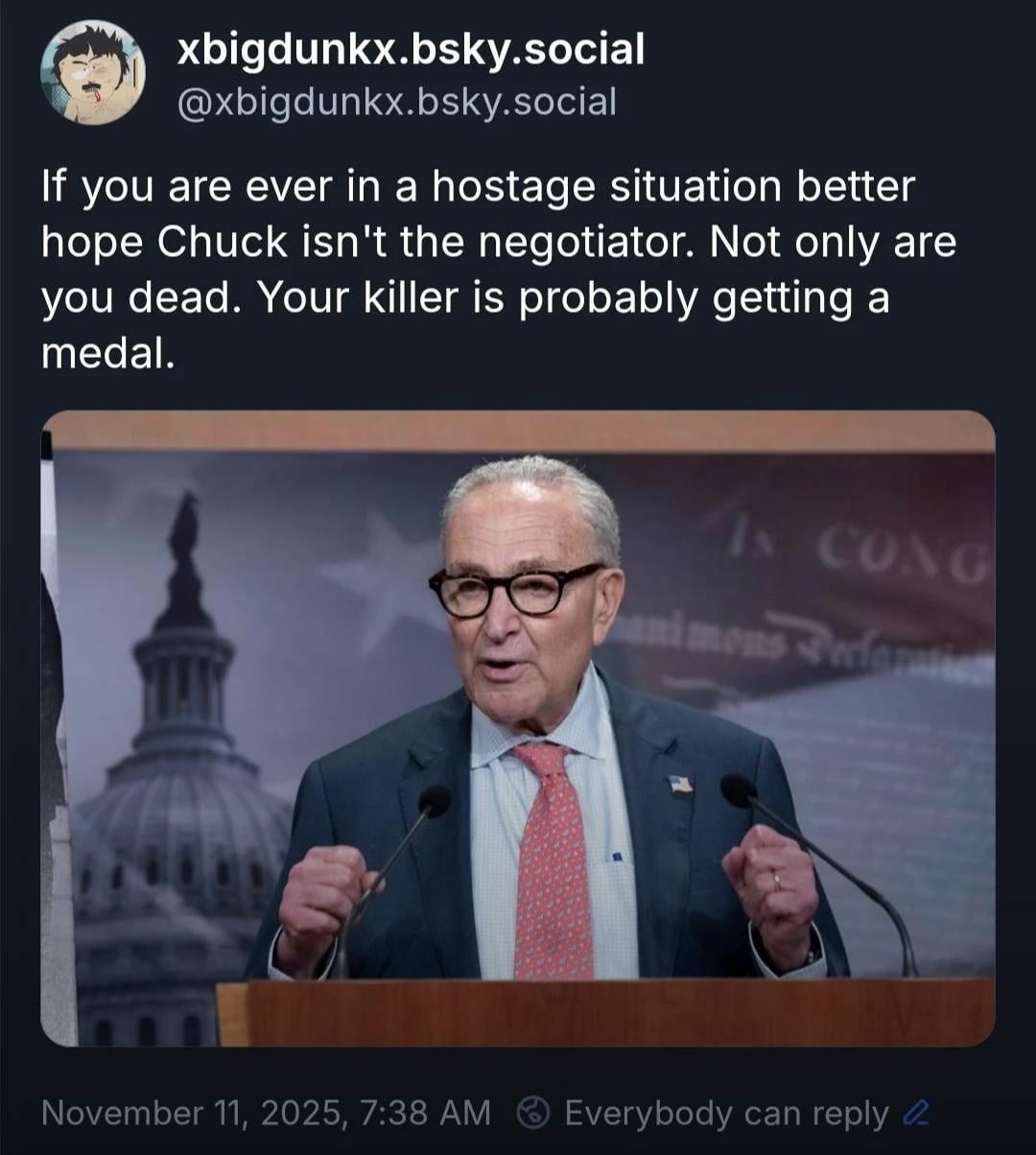Image resolution: width=1036 pixels, height=1155 pixels.
Task: Click the "Everybody can reply" label
Action: coord(726,1114)
